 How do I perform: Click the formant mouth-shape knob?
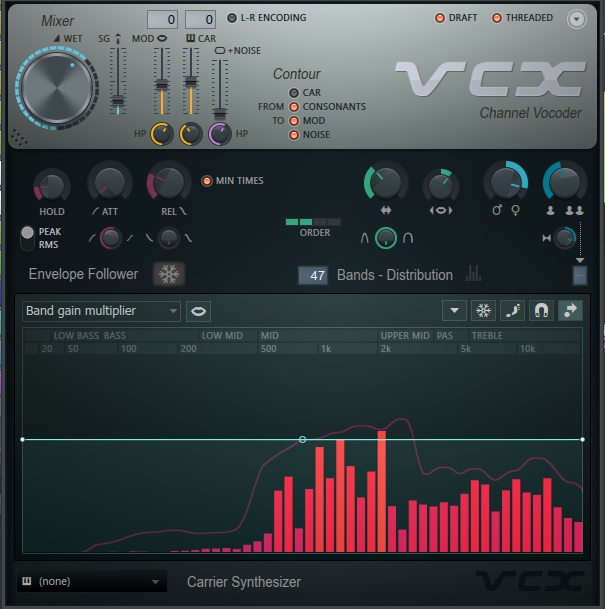click(x=441, y=186)
